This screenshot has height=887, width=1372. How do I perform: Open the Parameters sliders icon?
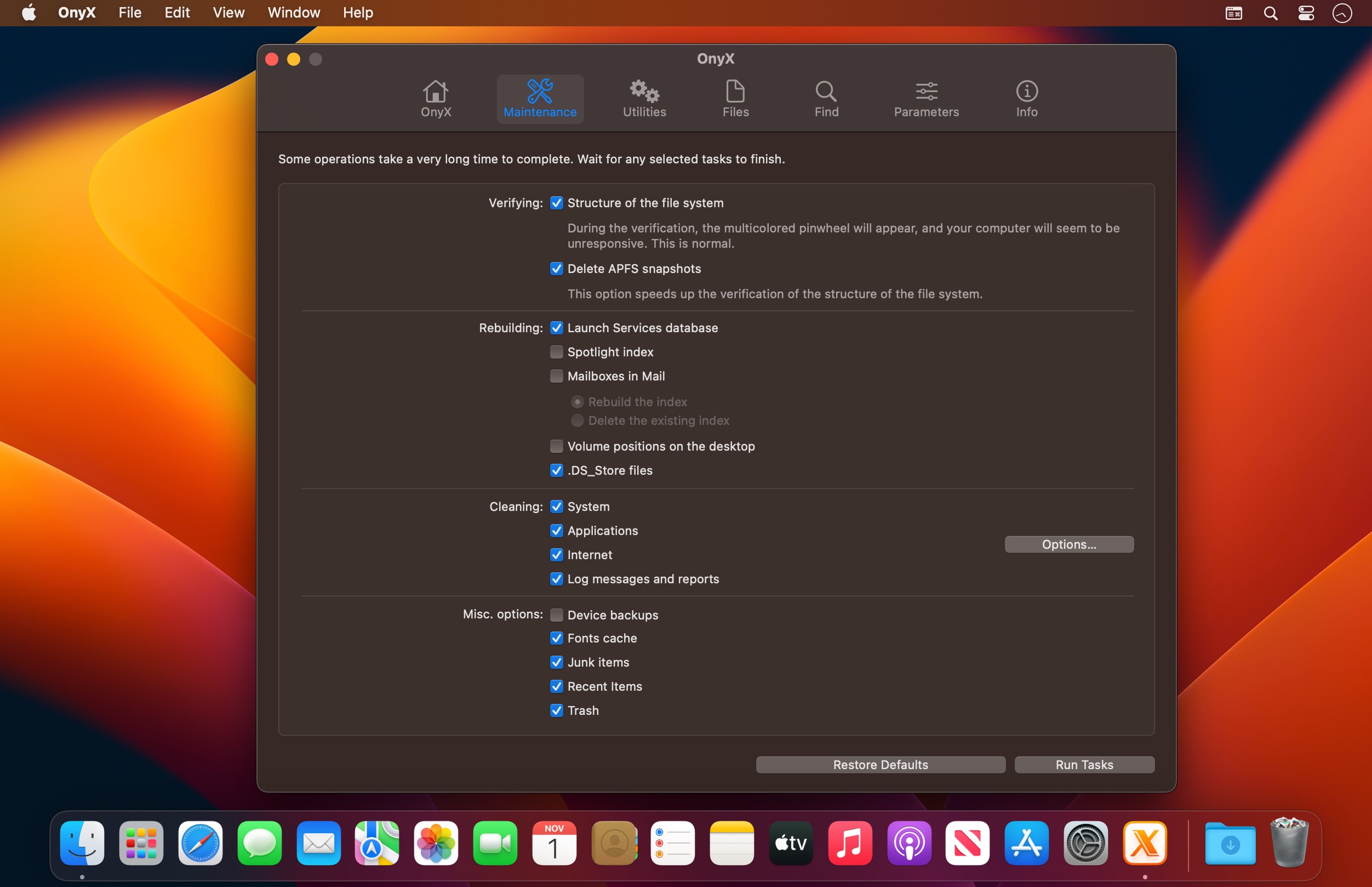tap(926, 99)
